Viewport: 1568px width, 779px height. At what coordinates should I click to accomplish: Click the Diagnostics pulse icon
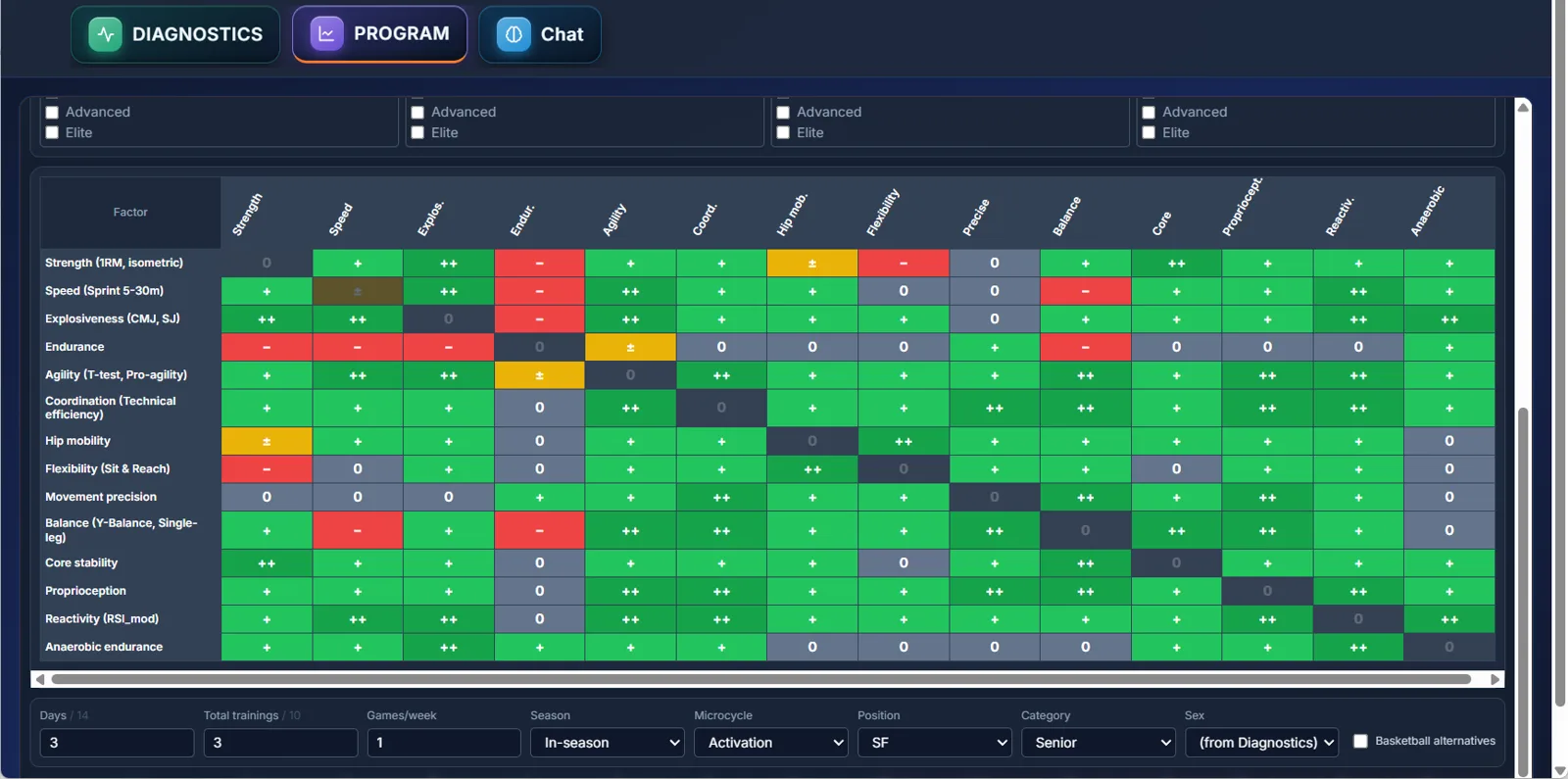pyautogui.click(x=105, y=34)
